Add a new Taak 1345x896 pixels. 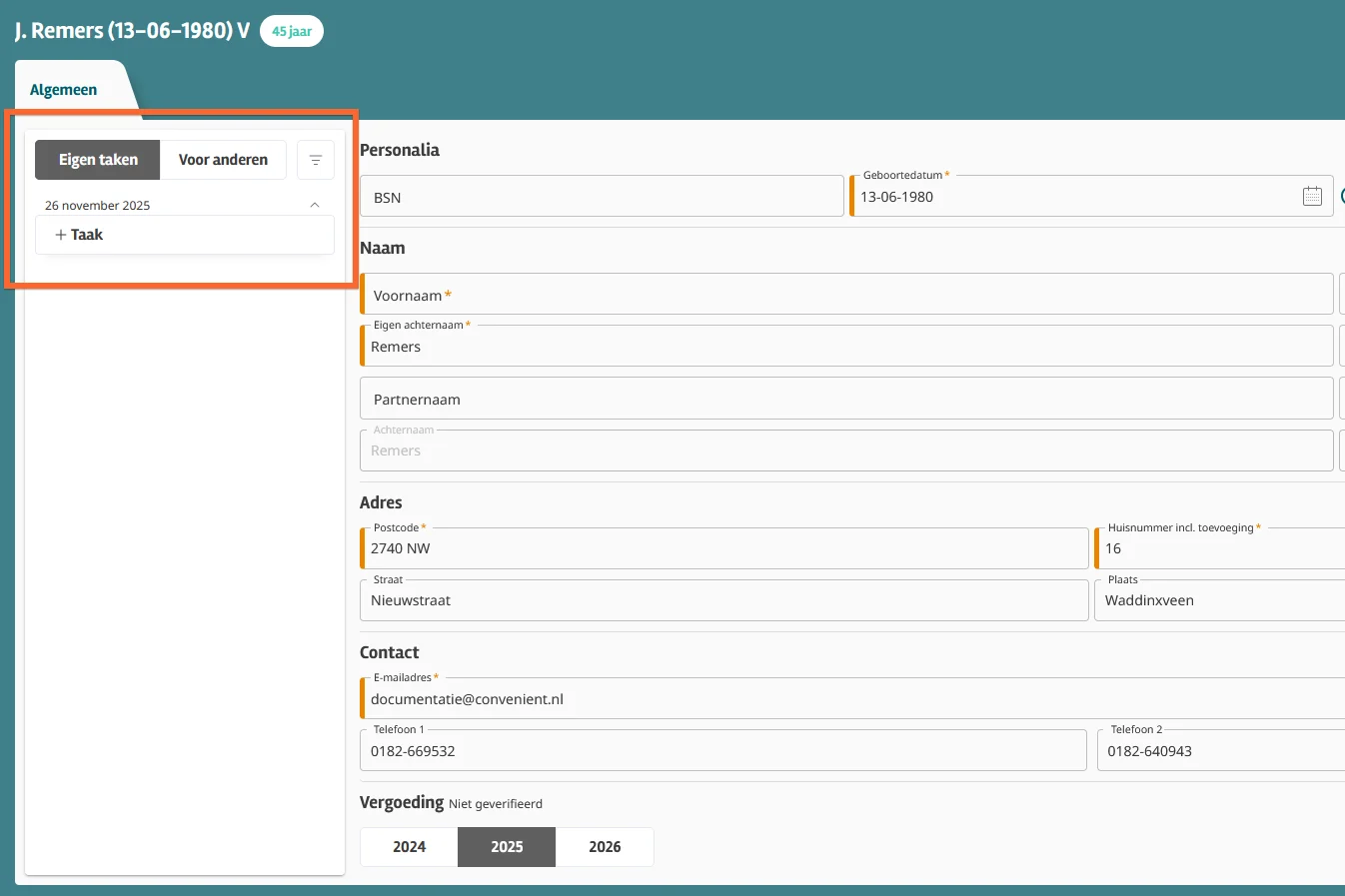pos(80,235)
